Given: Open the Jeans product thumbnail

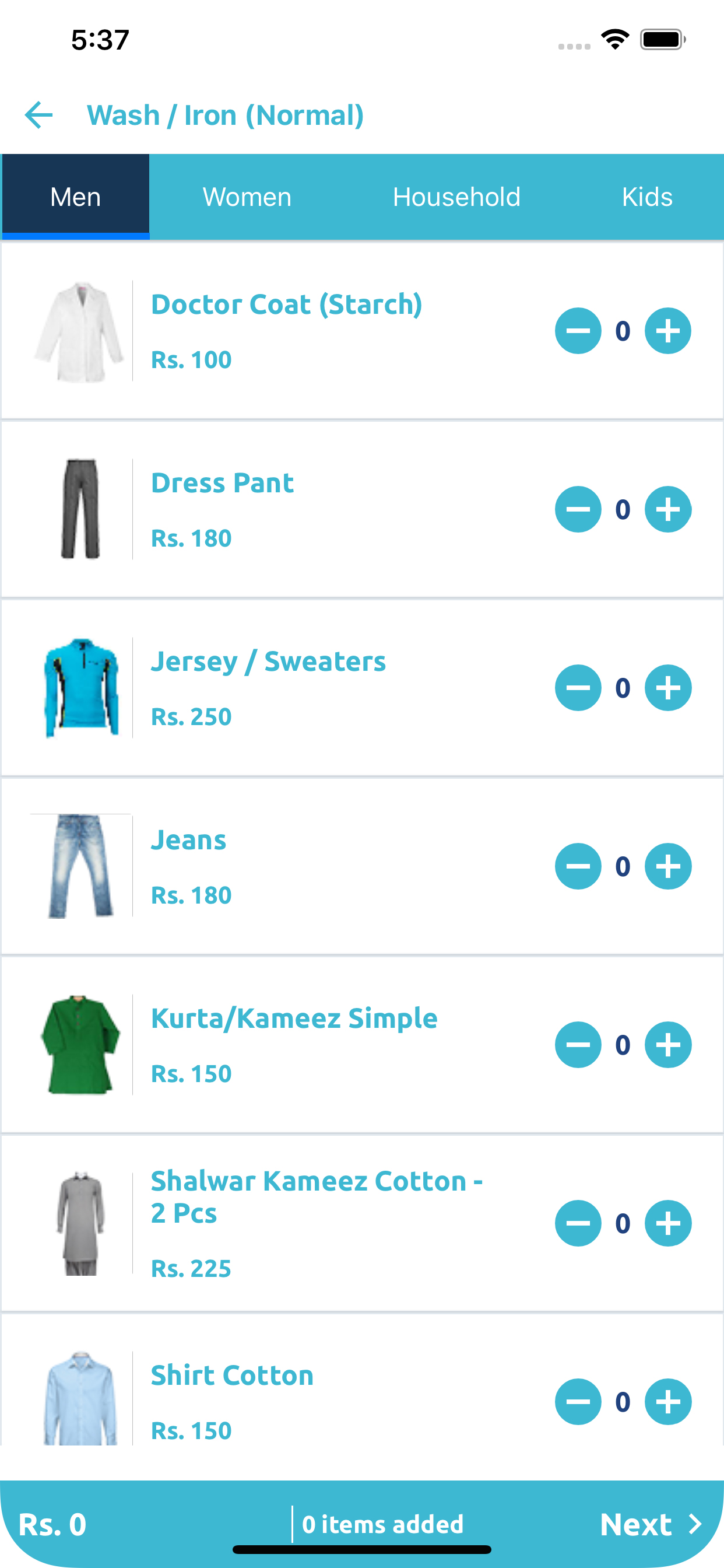Looking at the screenshot, I should pos(80,866).
